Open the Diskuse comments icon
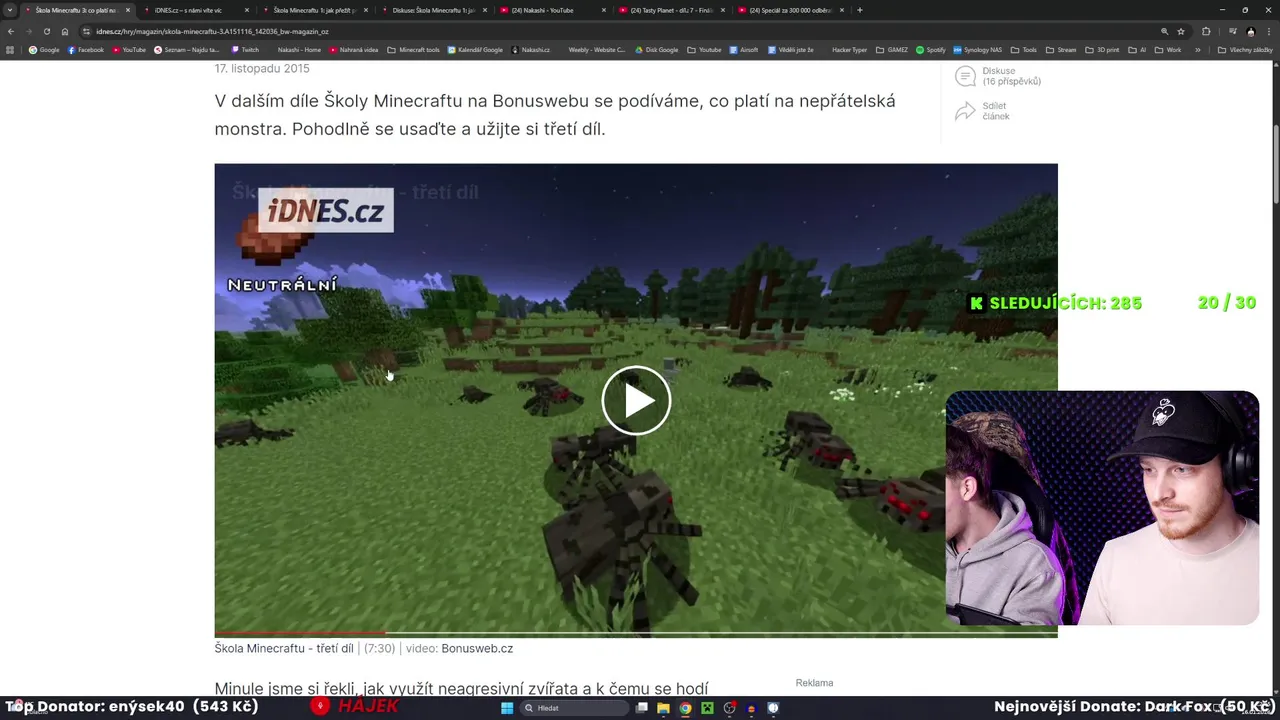The height and width of the screenshot is (720, 1280). (x=965, y=76)
